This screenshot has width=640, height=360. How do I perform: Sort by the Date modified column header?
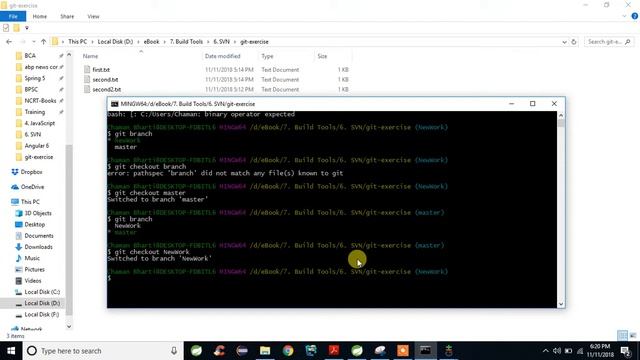222,56
